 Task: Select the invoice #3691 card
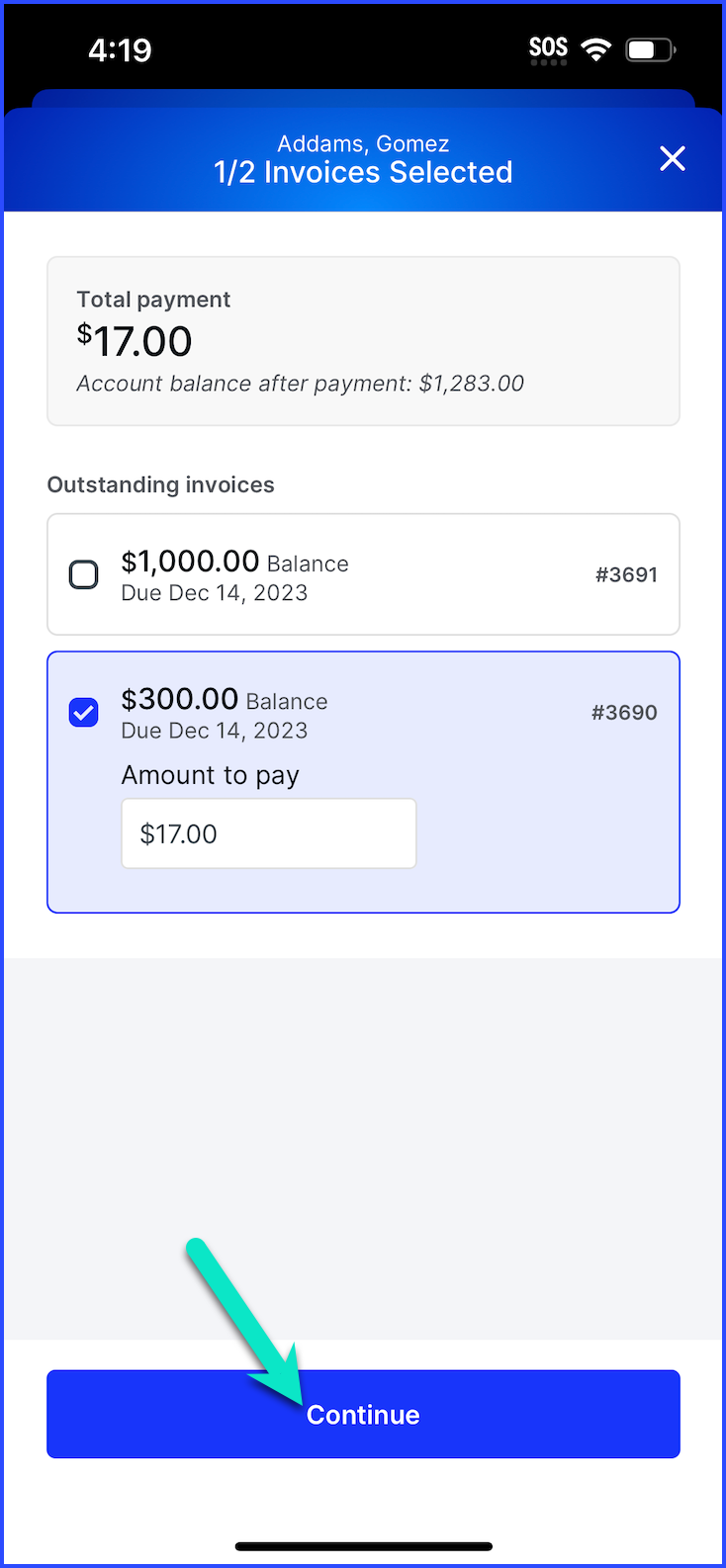363,574
